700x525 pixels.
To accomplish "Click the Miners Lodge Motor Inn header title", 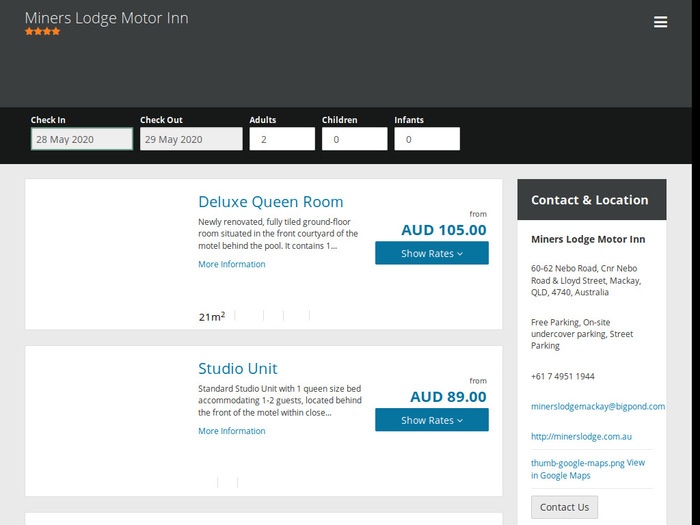I will (107, 18).
